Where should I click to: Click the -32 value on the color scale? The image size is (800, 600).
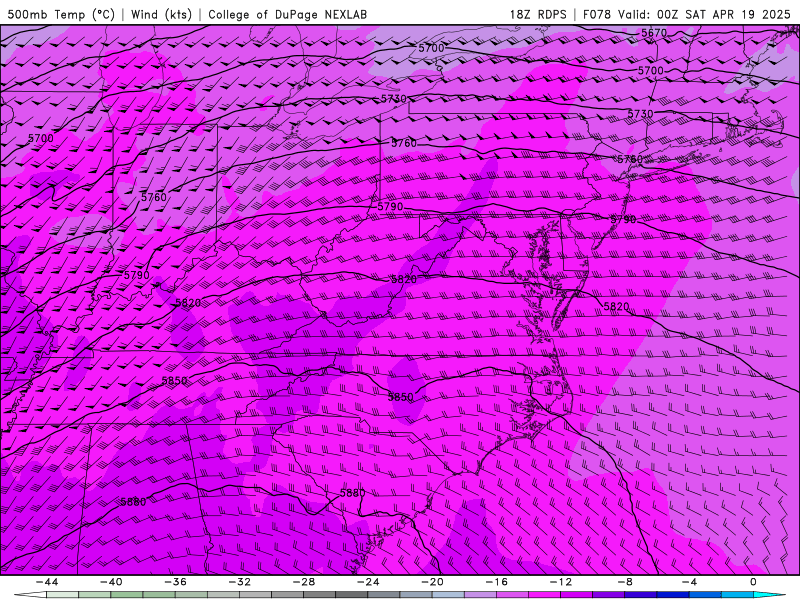tap(240, 582)
